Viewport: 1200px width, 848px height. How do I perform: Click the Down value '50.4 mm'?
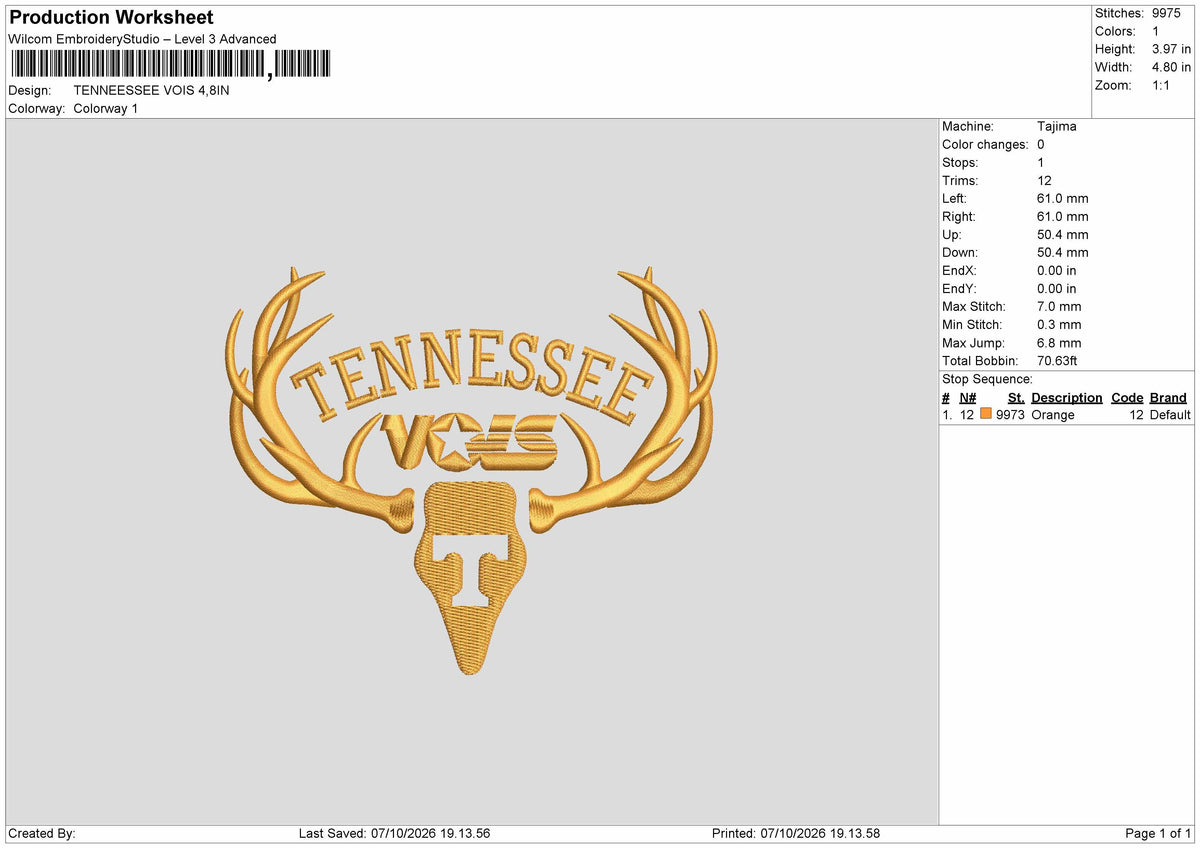(x=1063, y=253)
